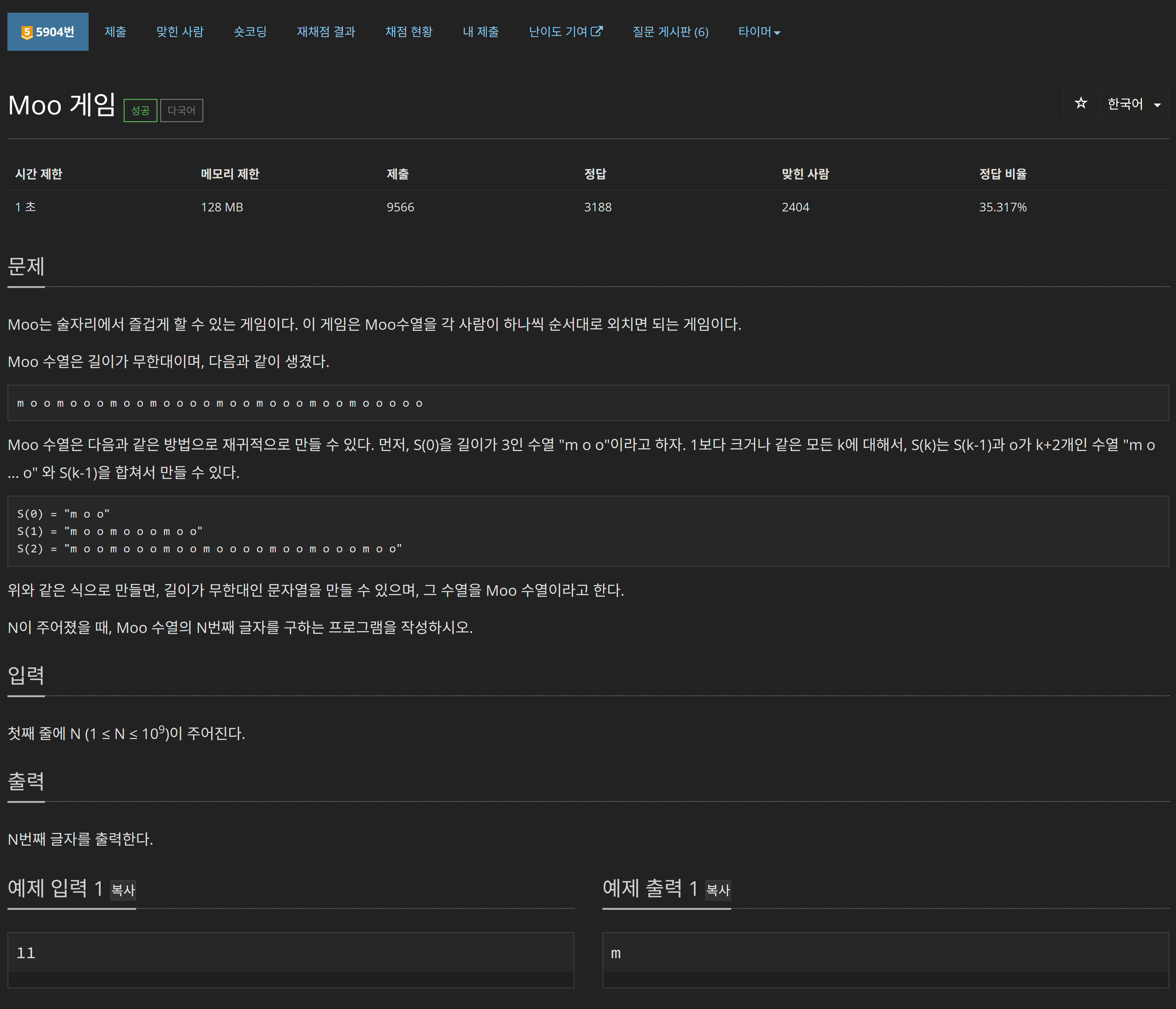View the 채점 현황 tab

click(409, 32)
